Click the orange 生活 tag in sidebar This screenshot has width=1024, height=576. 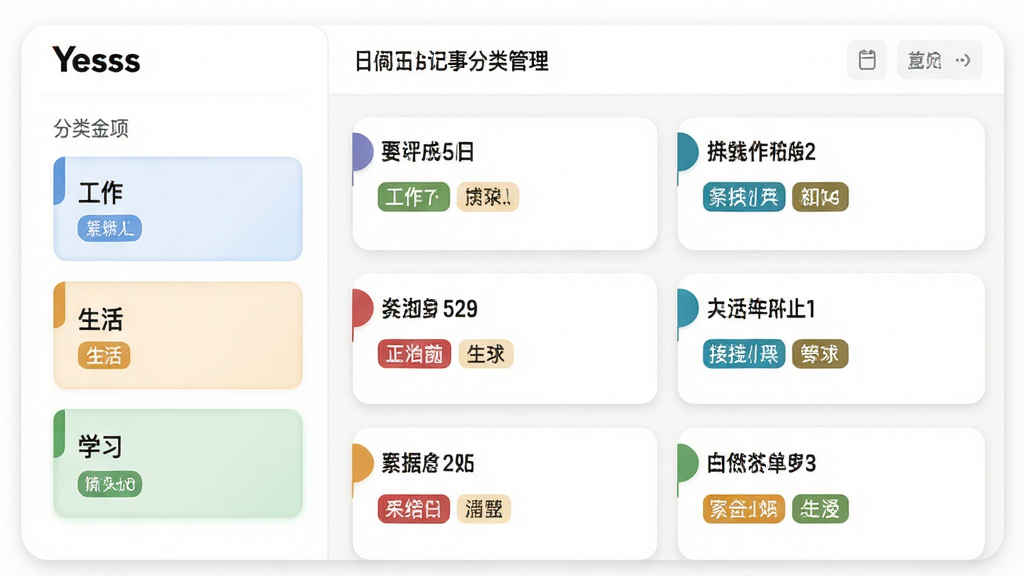104,355
